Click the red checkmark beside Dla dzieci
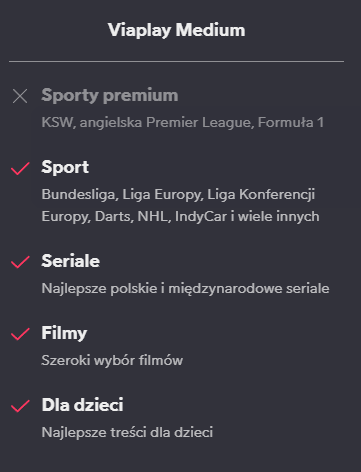 20,406
